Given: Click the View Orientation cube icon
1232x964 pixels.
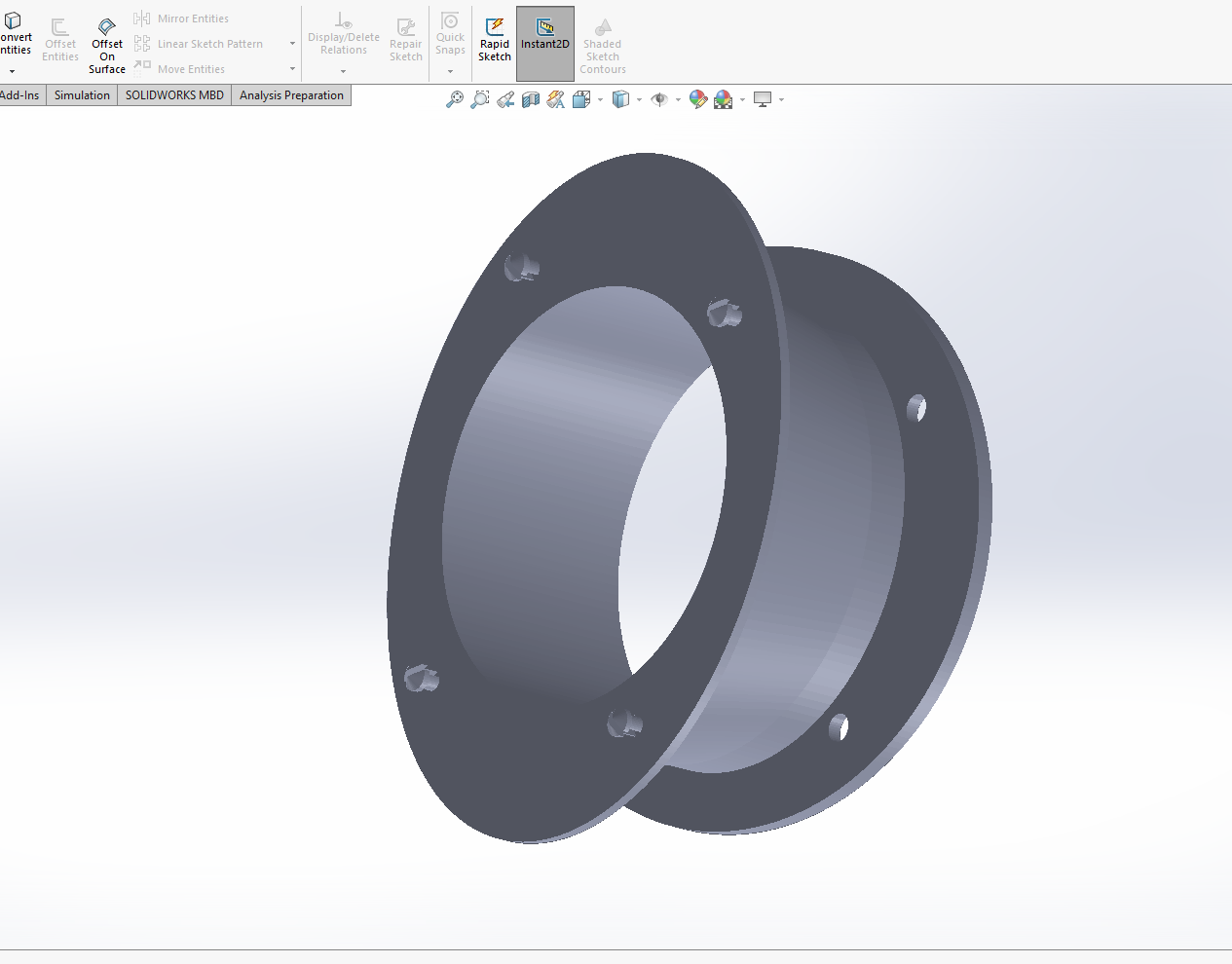Looking at the screenshot, I should (581, 99).
